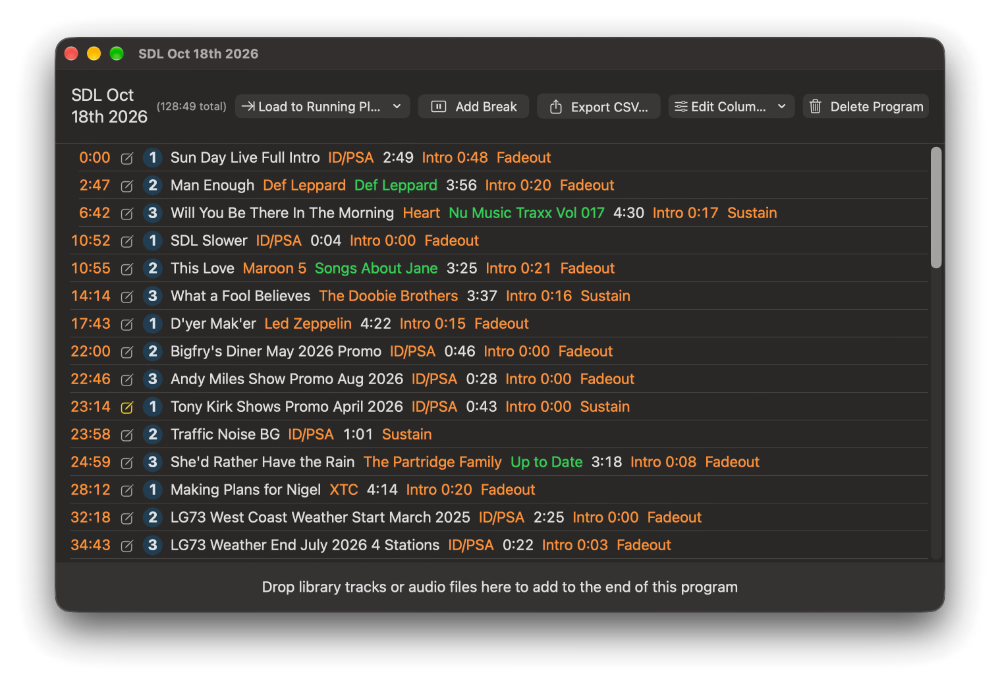Image resolution: width=1000 pixels, height=685 pixels.
Task: Click deck number 1 badge on Sun Day Live
Action: (152, 158)
